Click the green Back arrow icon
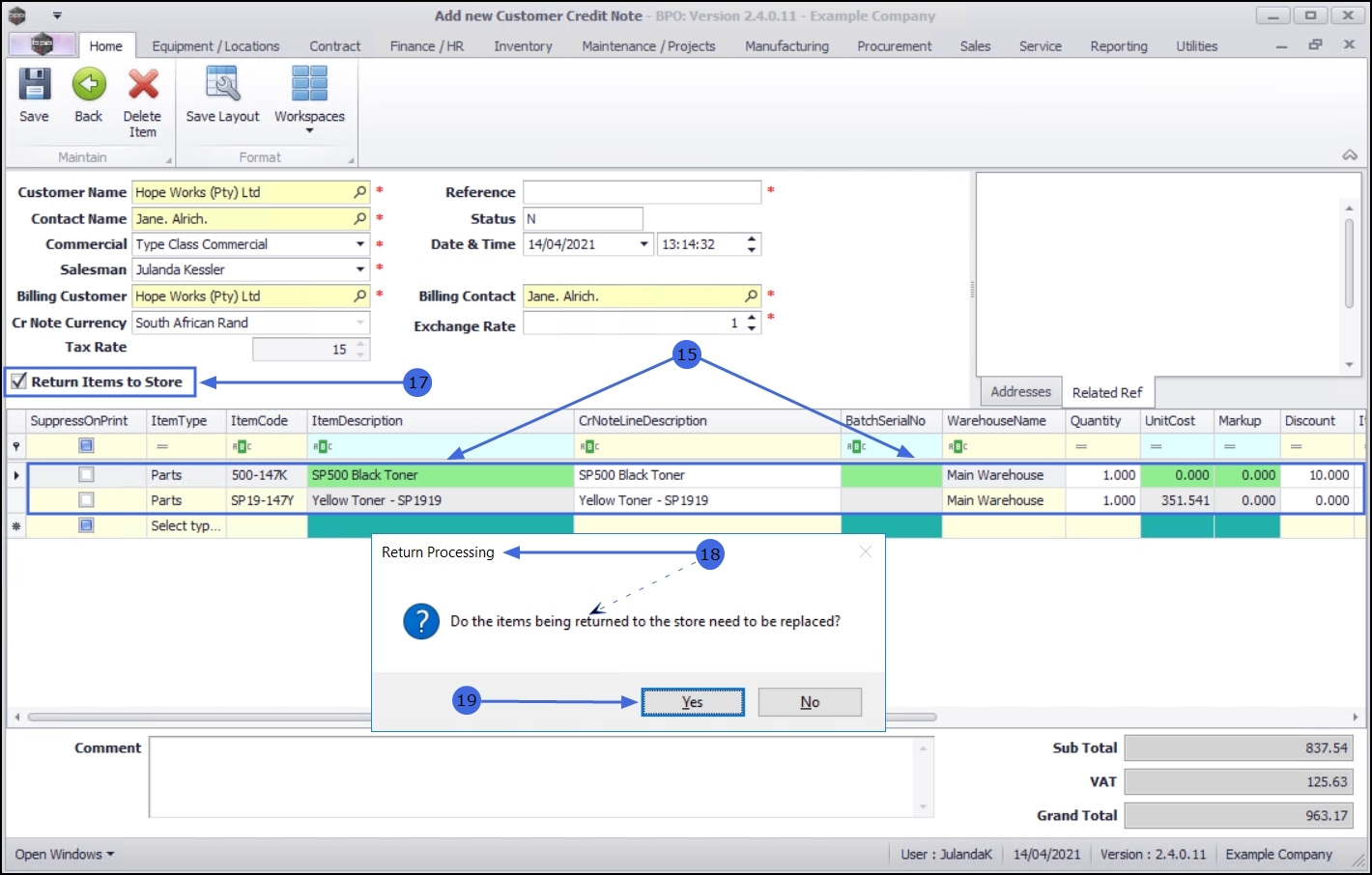Image resolution: width=1372 pixels, height=875 pixels. [89, 85]
